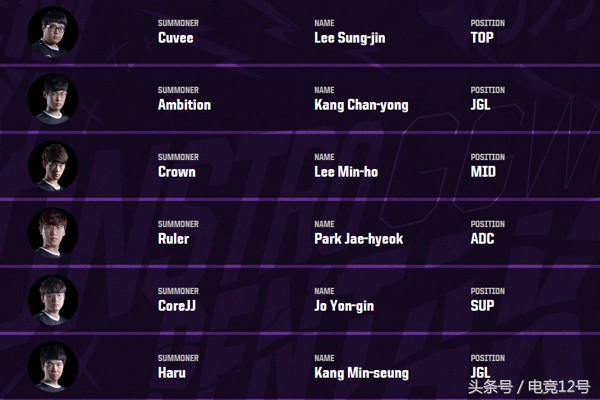
Task: Select the name Kang Min-seung
Action: coord(362,373)
